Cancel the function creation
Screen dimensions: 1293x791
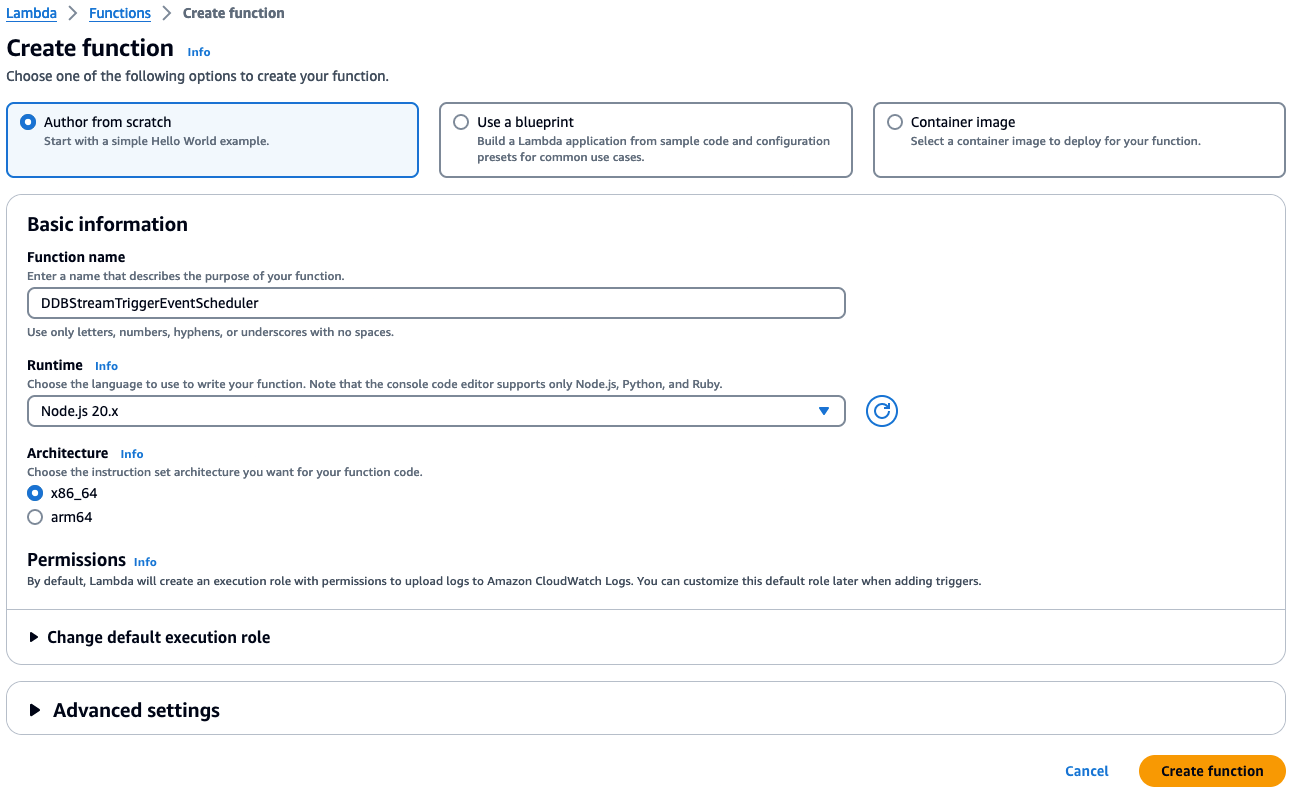pos(1086,770)
